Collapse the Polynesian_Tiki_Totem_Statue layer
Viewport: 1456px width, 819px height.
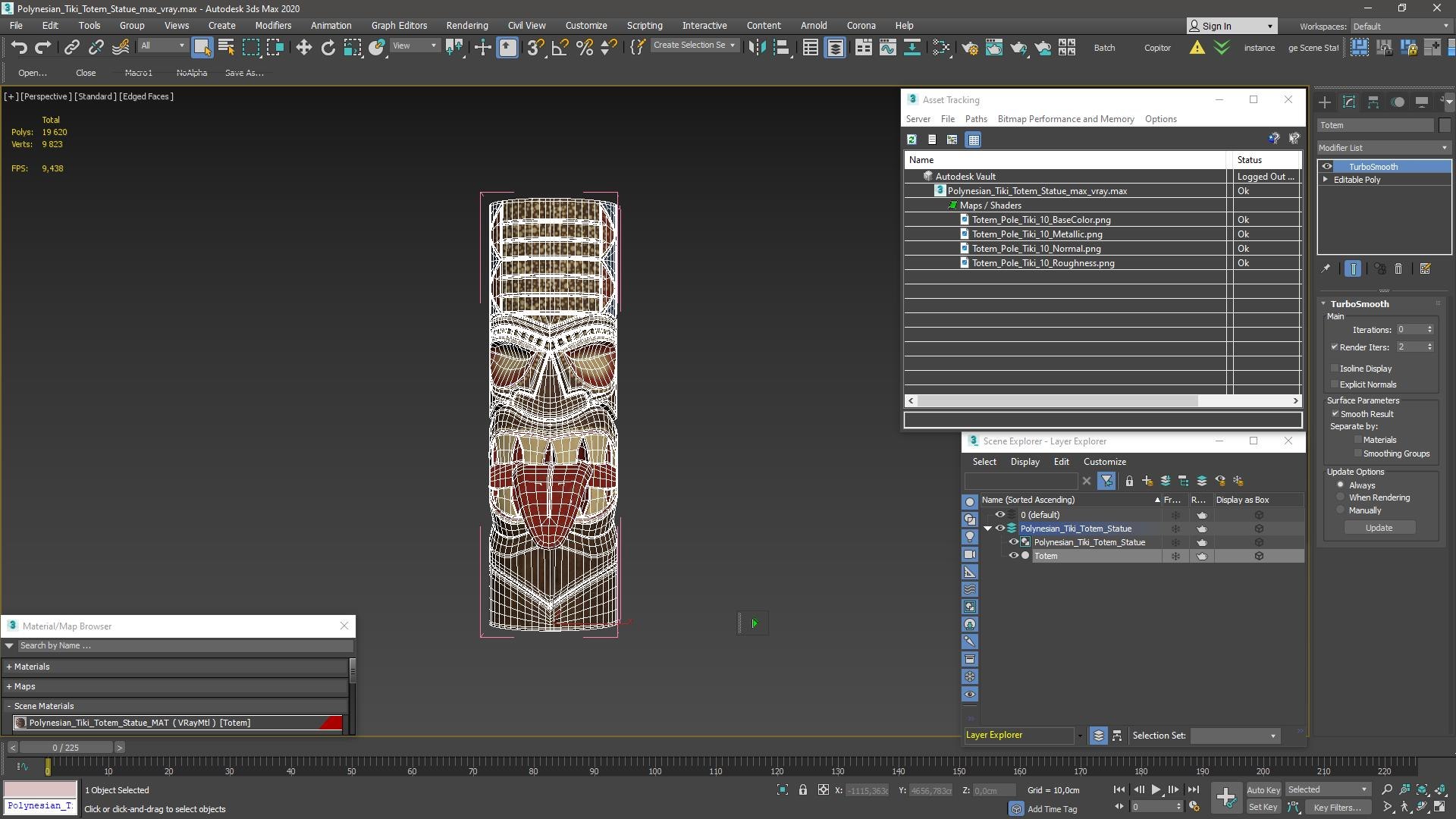(x=987, y=529)
